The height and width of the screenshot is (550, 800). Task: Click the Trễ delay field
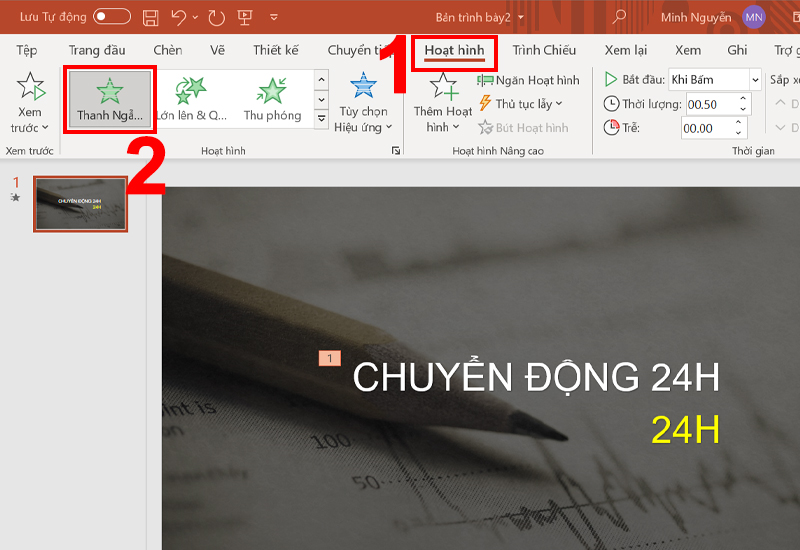[x=706, y=128]
